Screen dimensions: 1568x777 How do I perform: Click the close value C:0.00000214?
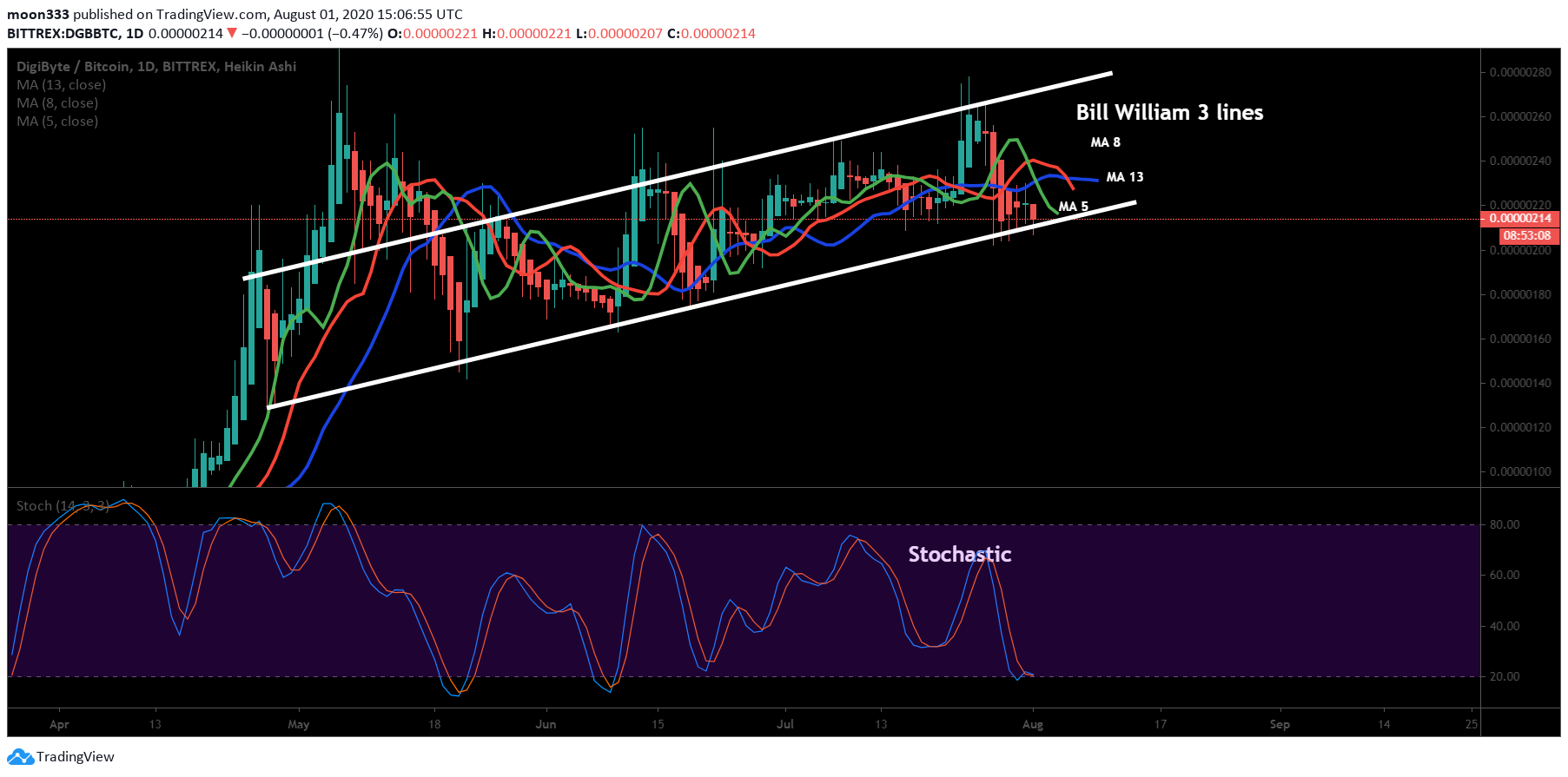point(711,34)
